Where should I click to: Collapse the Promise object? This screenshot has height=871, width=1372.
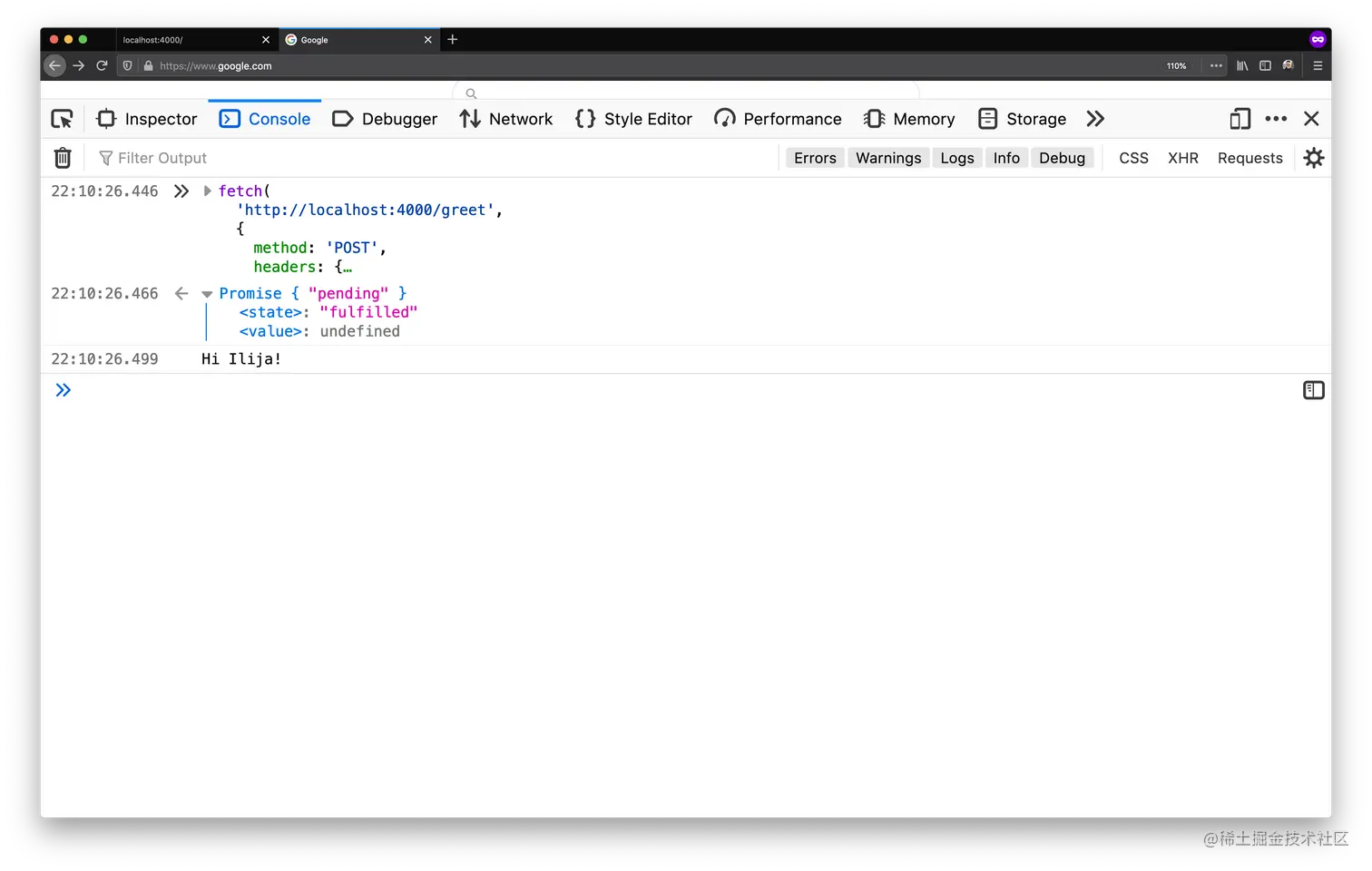[x=207, y=294]
